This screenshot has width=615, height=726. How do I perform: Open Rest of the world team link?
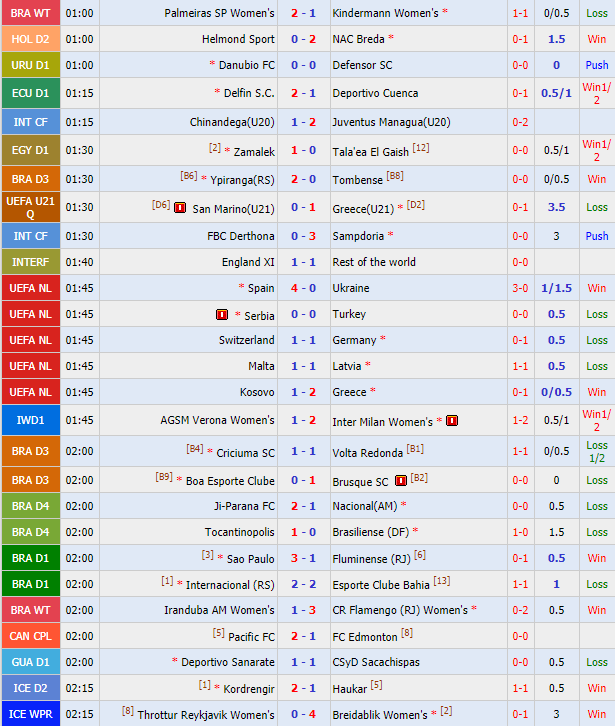(x=374, y=262)
